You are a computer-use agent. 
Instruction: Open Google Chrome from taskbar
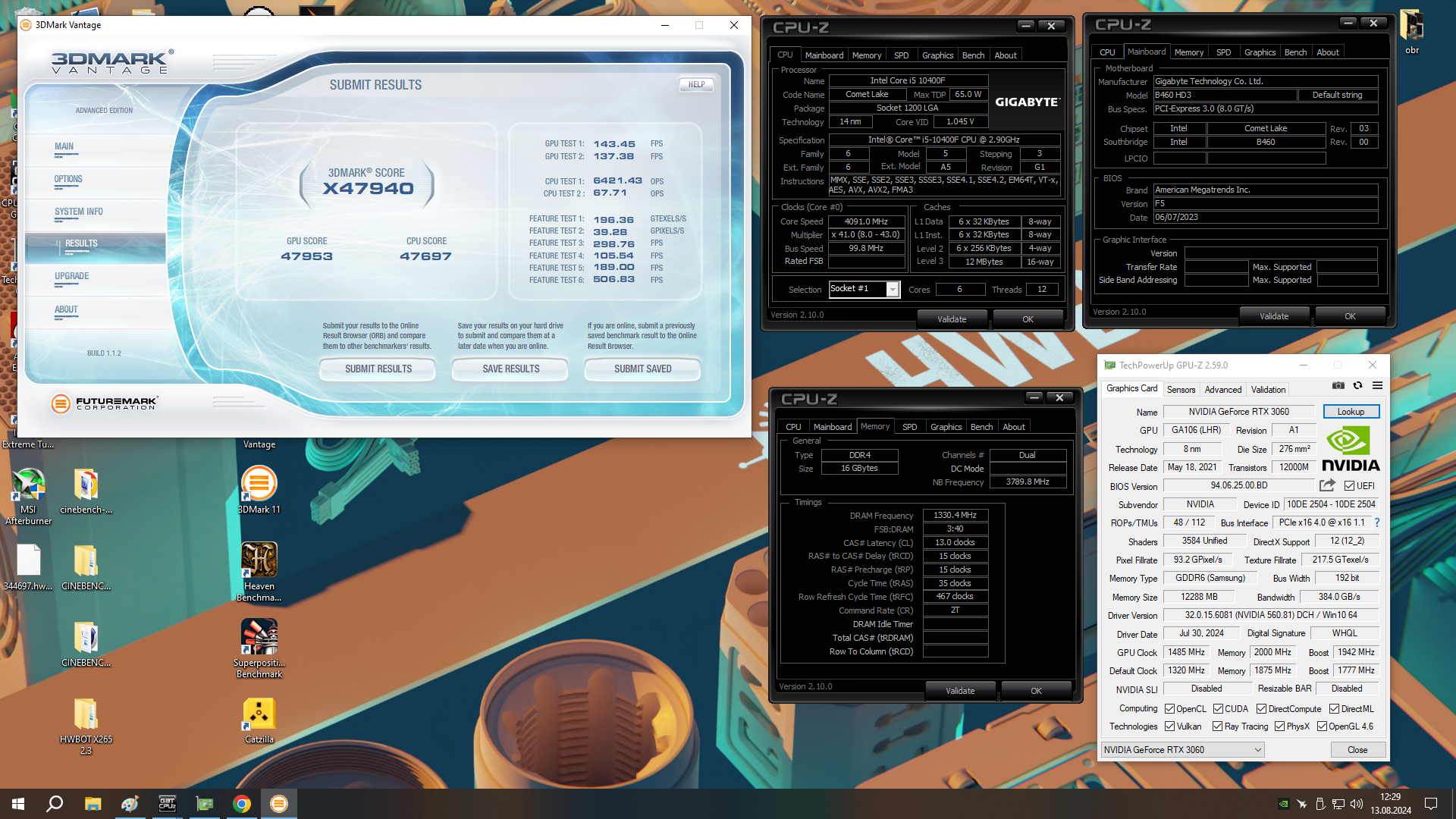tap(242, 804)
